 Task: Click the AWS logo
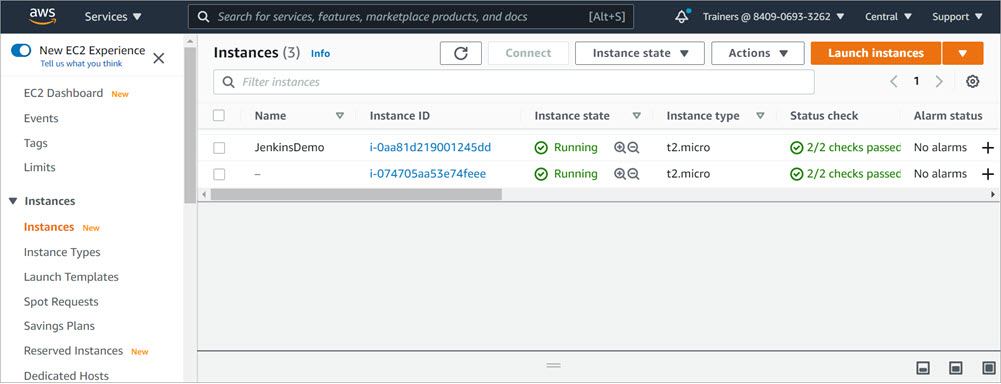coord(42,16)
